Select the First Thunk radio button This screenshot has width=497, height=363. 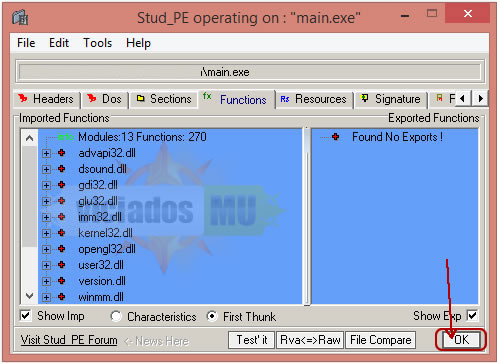tap(212, 316)
